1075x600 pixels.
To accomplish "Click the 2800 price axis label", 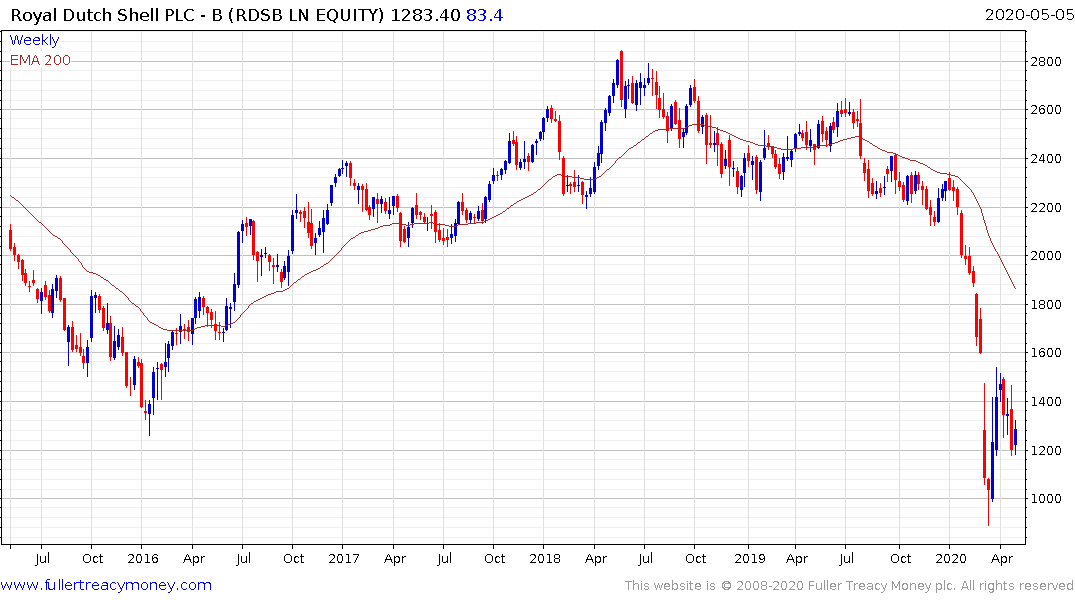I will coord(1046,62).
